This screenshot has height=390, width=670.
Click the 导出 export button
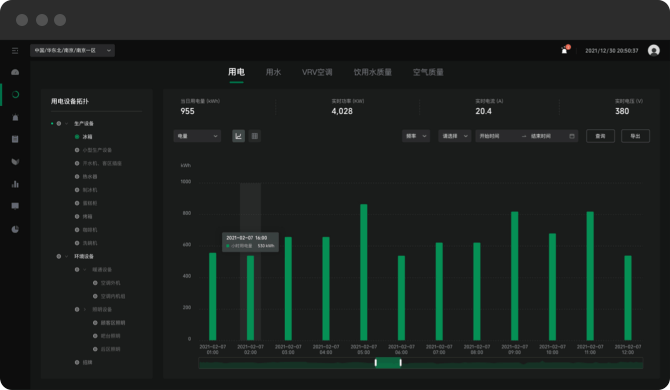(635, 136)
